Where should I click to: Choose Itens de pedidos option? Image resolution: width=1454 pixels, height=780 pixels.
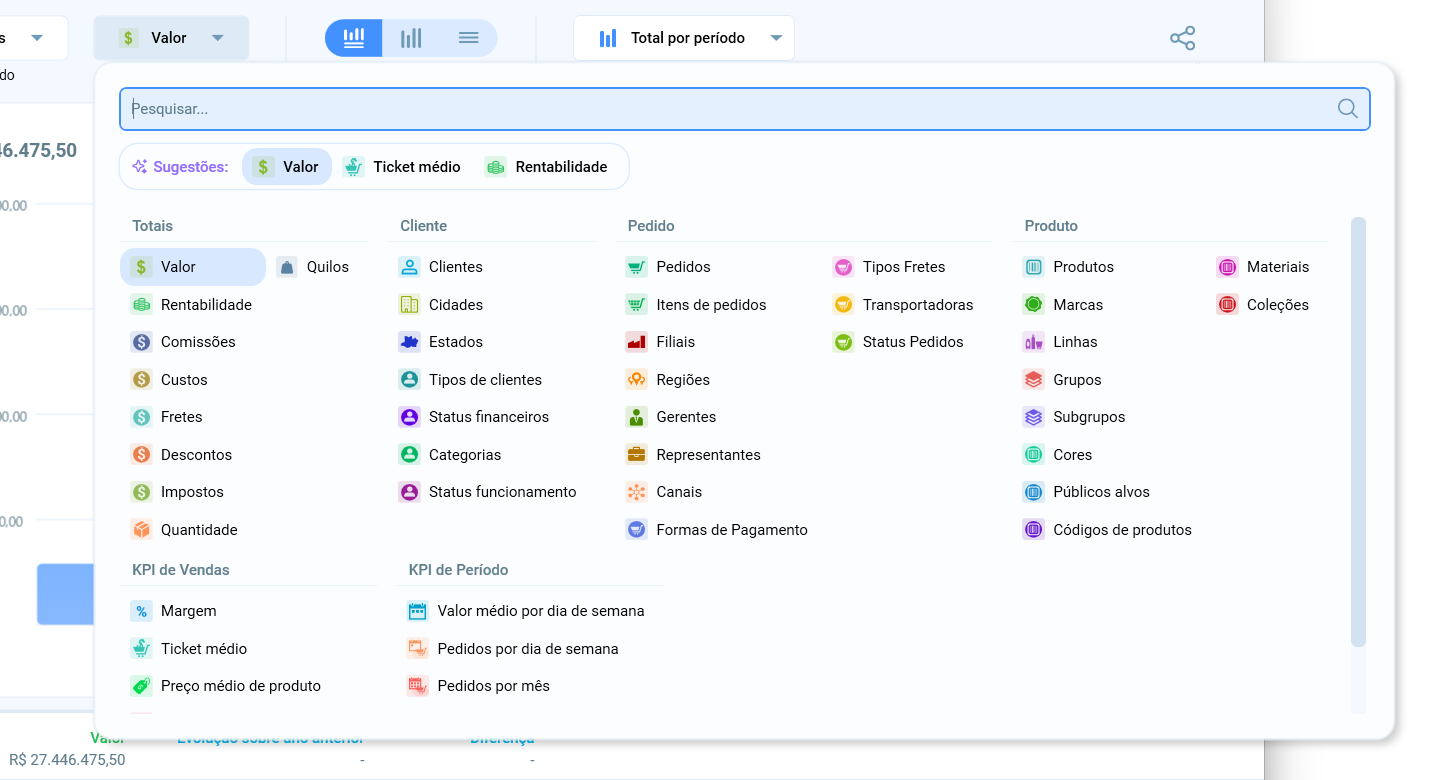click(x=696, y=305)
